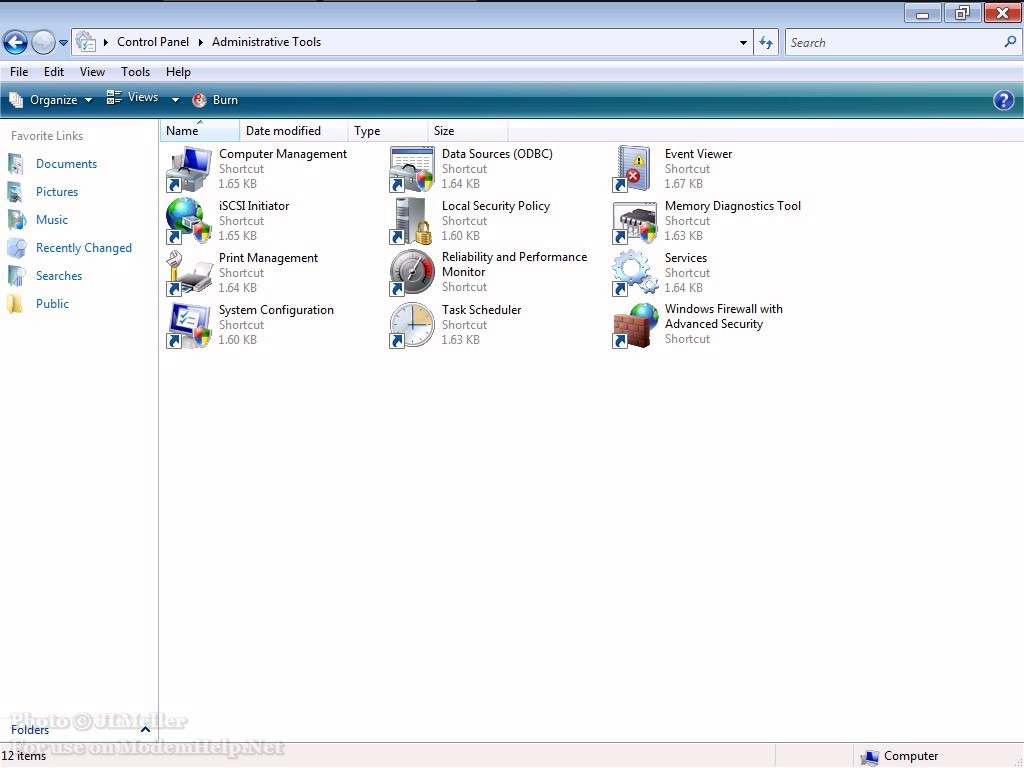Open the Tools menu

pyautogui.click(x=135, y=72)
